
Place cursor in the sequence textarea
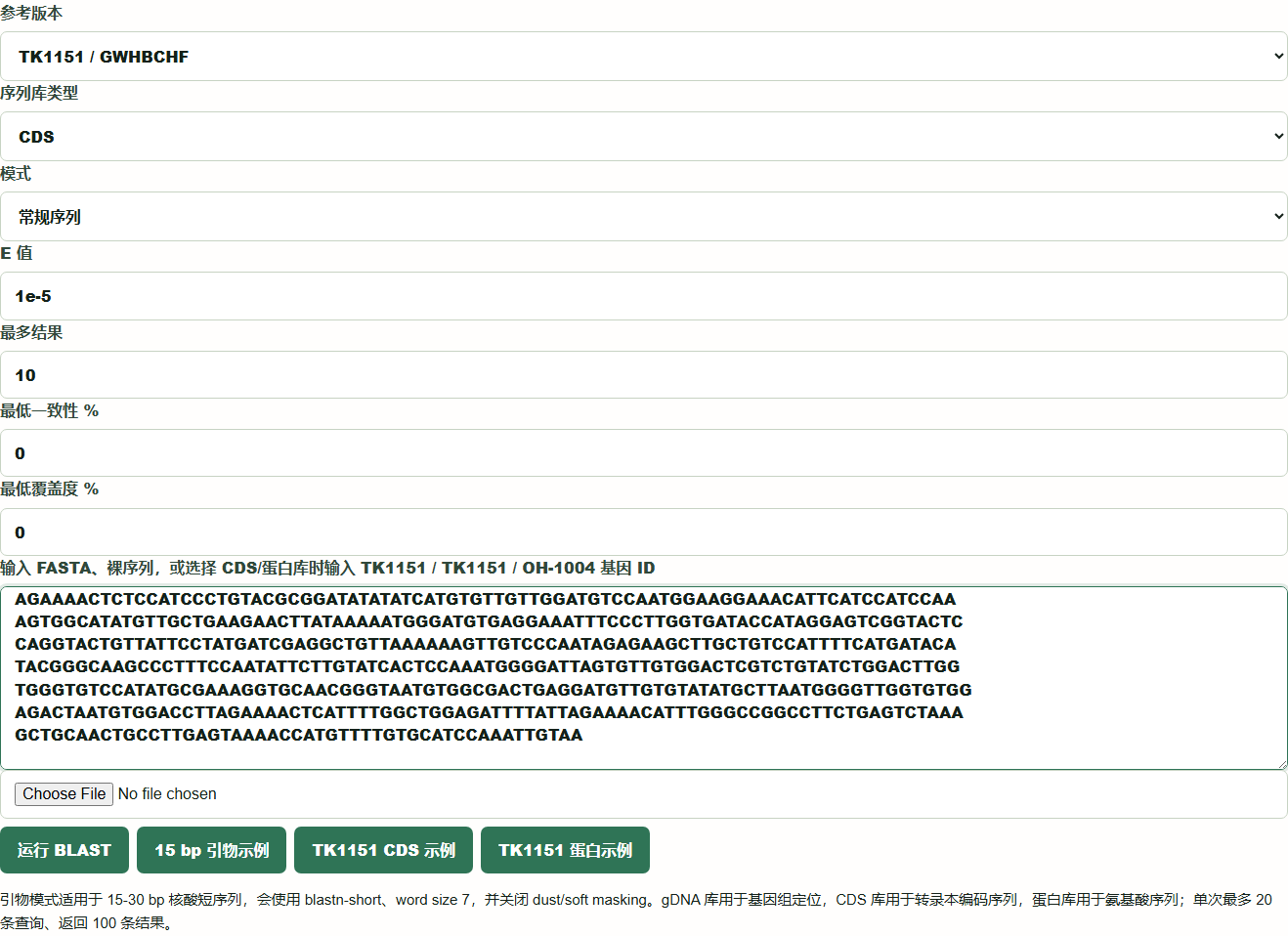[644, 678]
